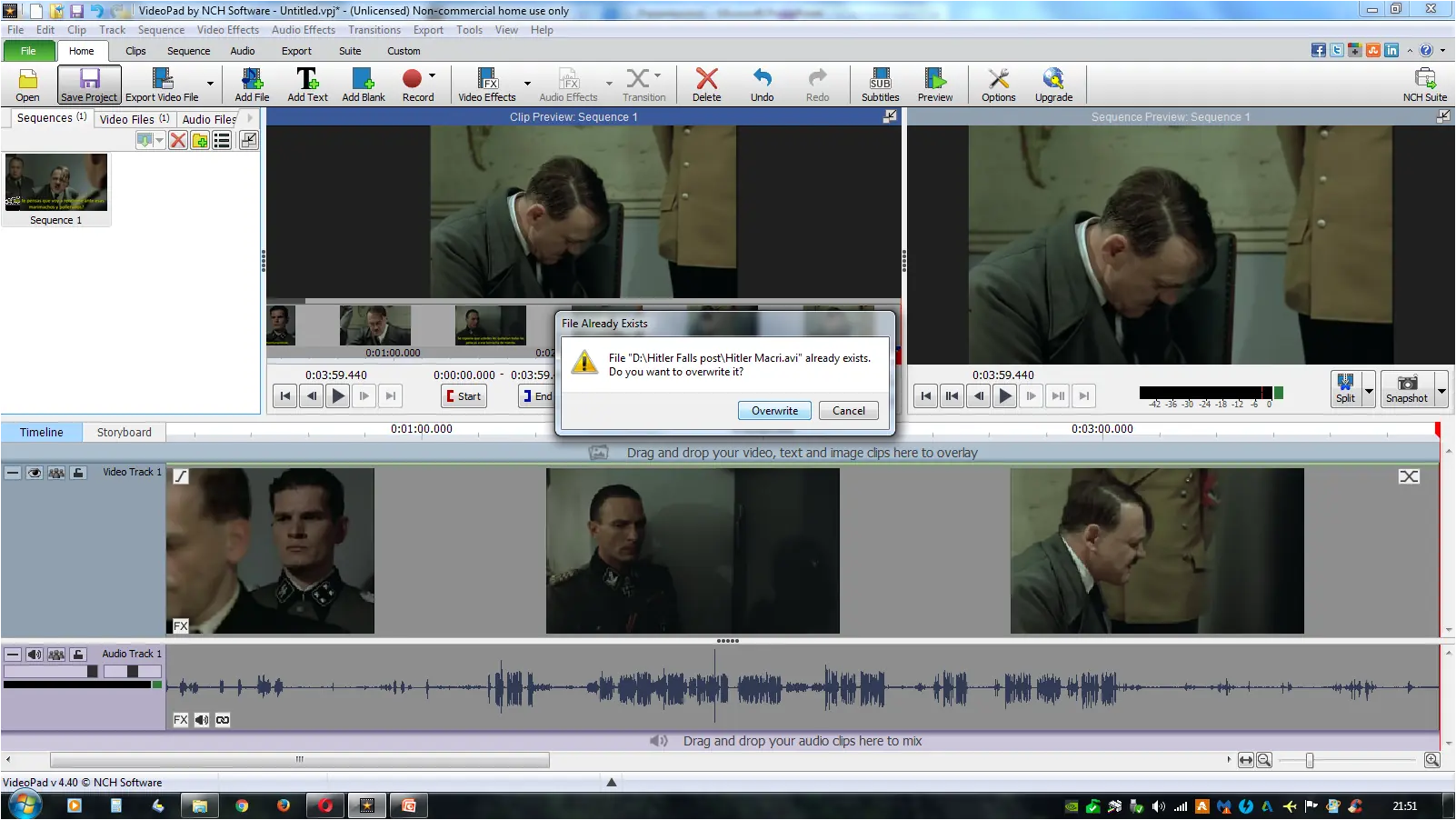The height and width of the screenshot is (820, 1456).
Task: Open the Snapshot dropdown arrow
Action: [1441, 390]
